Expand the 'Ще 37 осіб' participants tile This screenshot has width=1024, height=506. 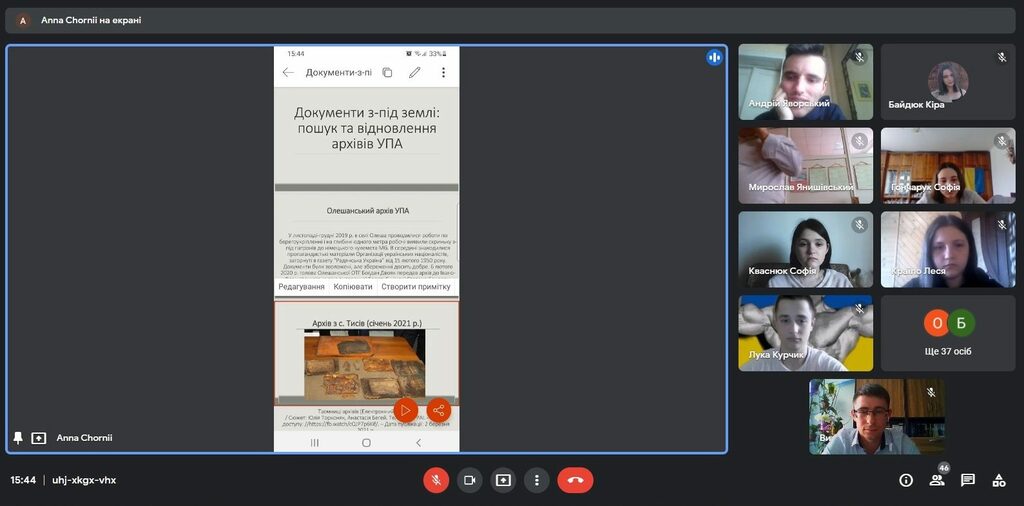(947, 333)
